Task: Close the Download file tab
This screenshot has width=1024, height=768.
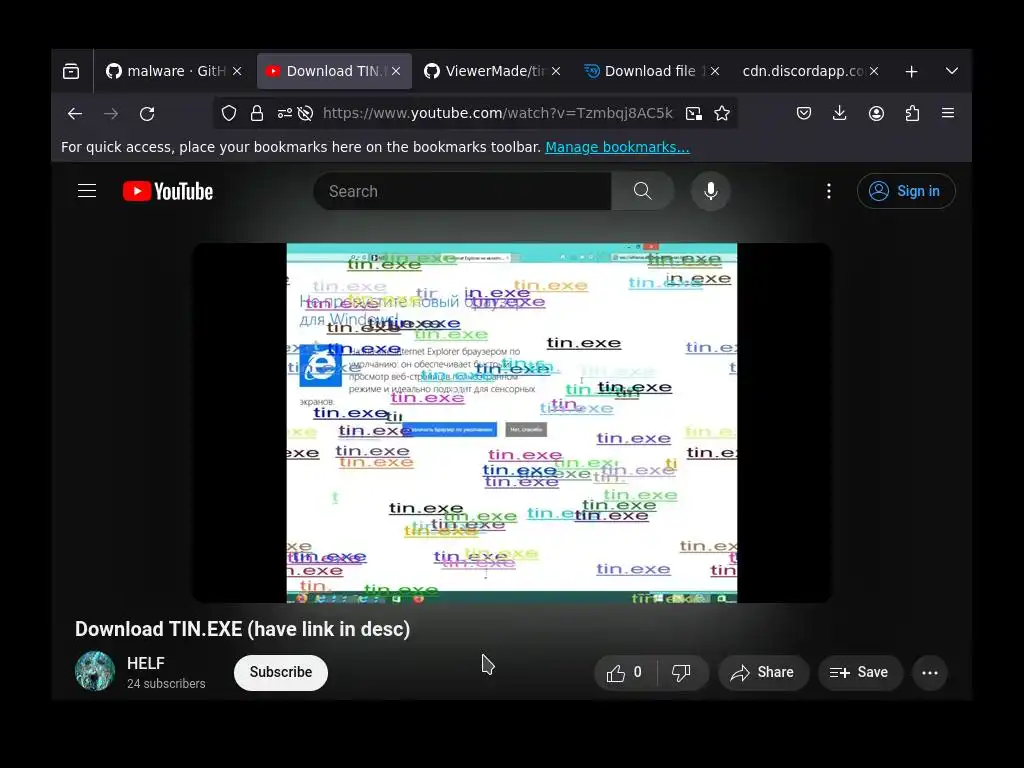Action: point(715,71)
